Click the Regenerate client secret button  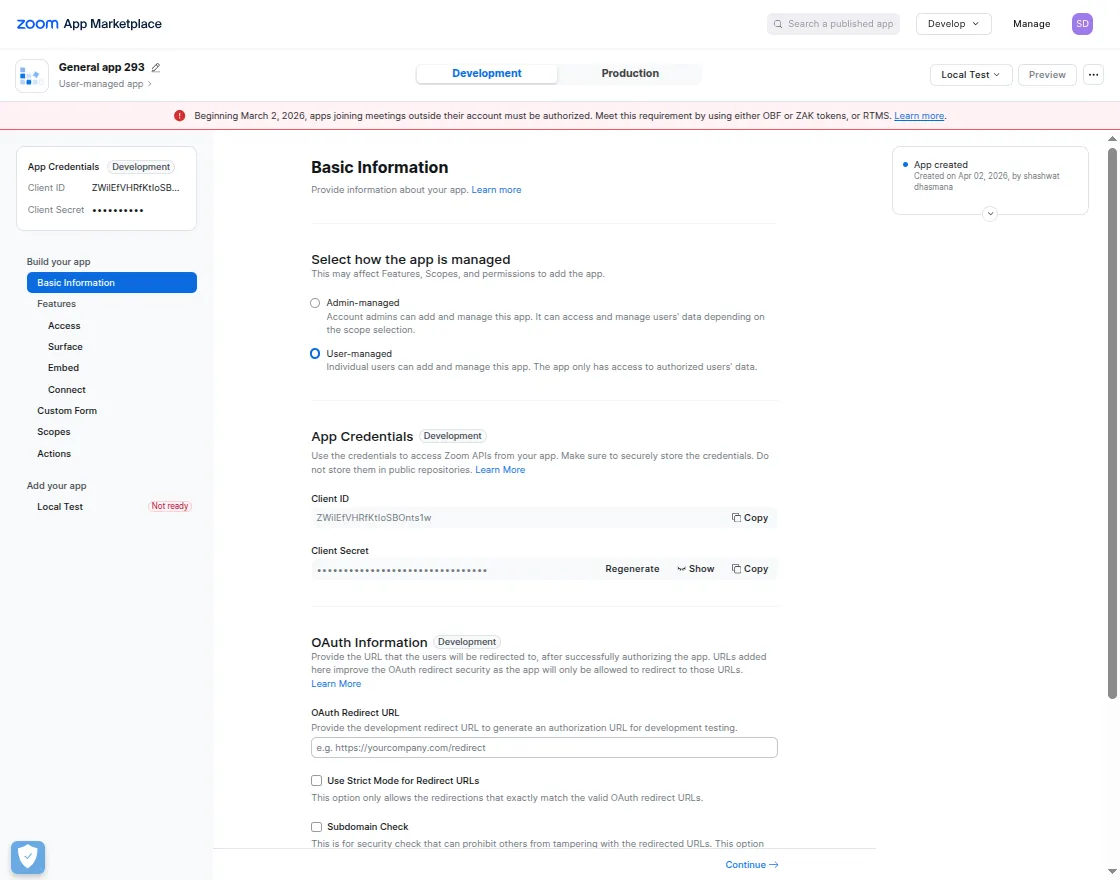(632, 569)
